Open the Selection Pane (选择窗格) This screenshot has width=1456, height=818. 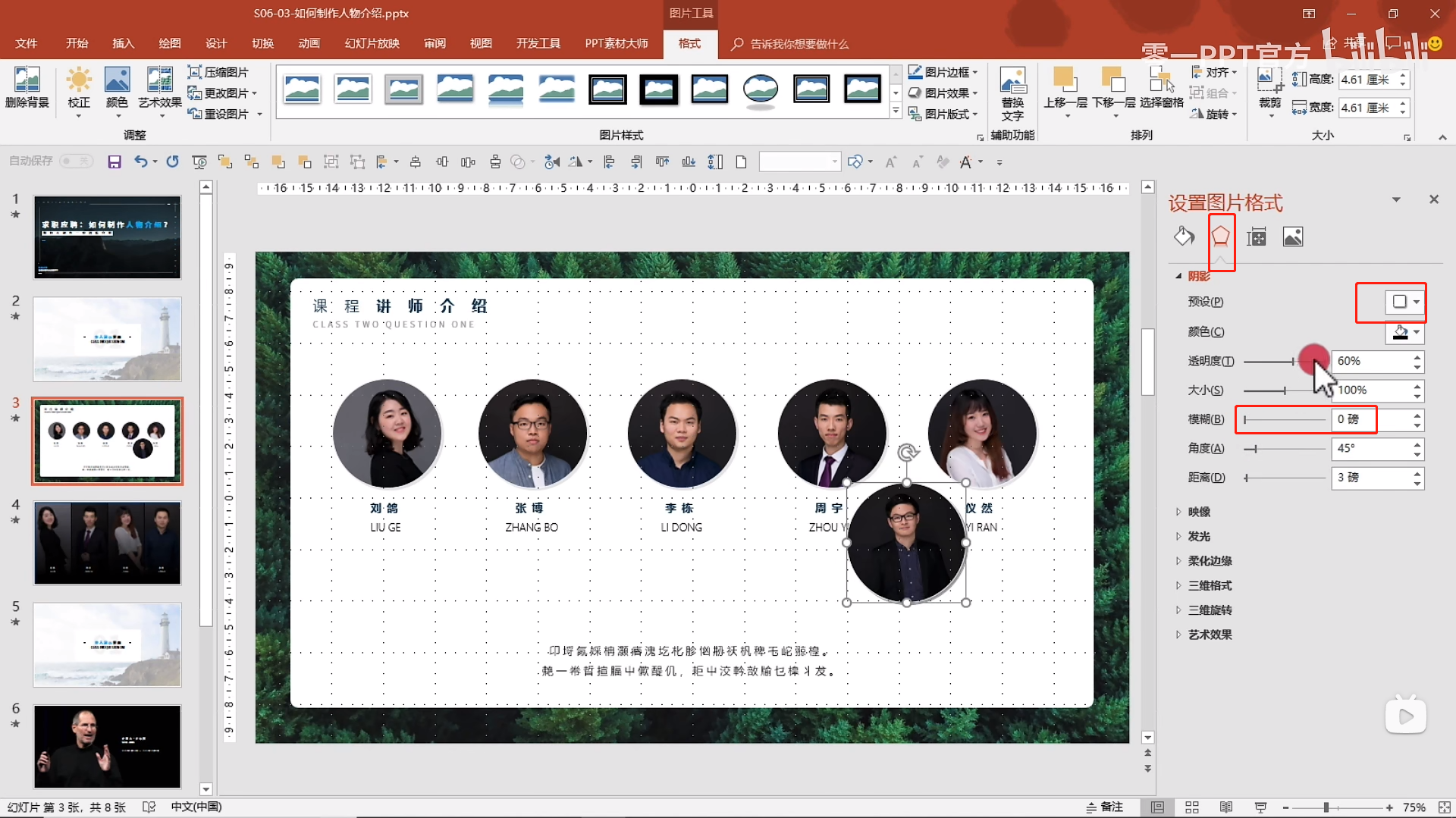[1161, 88]
